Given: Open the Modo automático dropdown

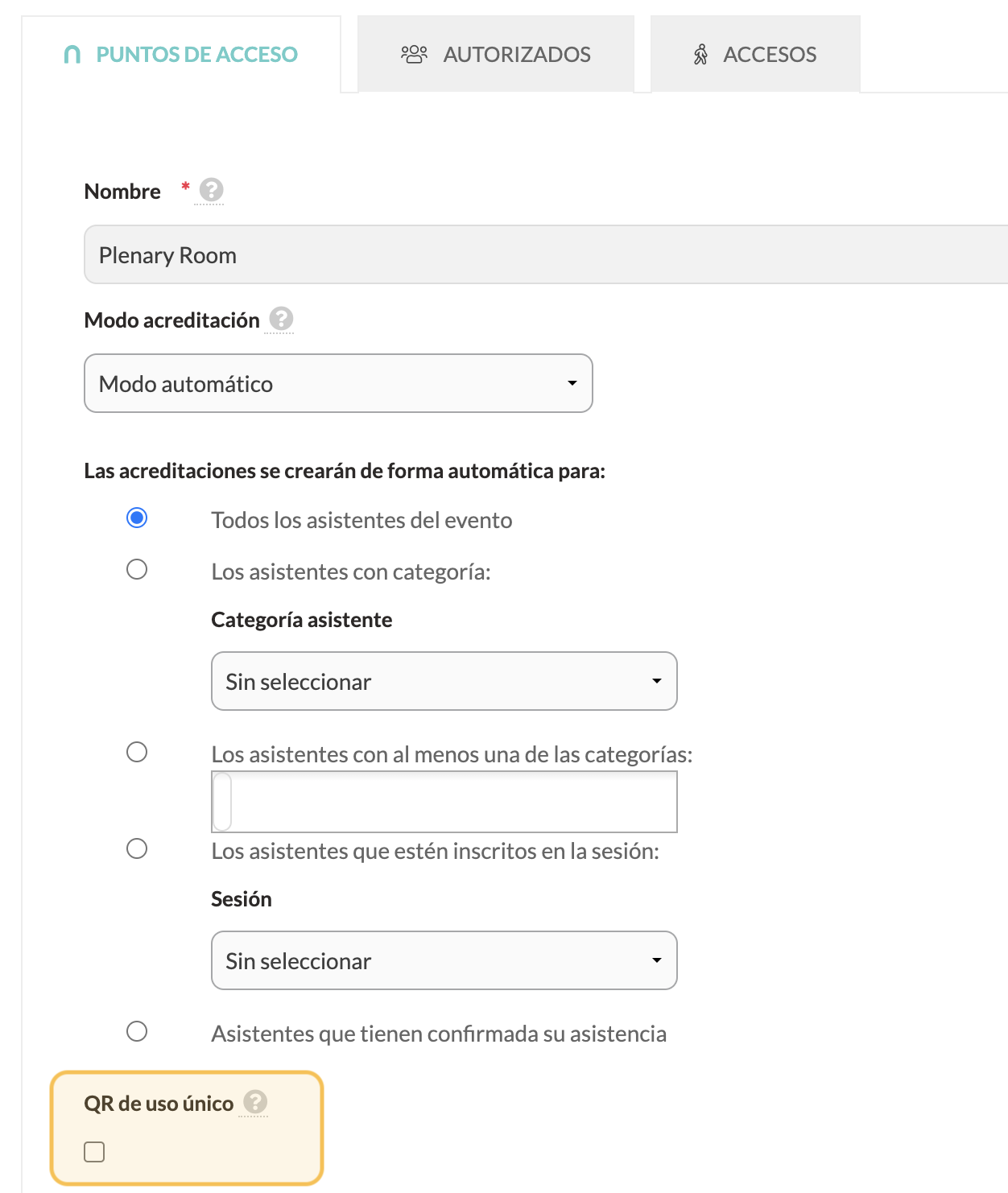Looking at the screenshot, I should click(338, 383).
